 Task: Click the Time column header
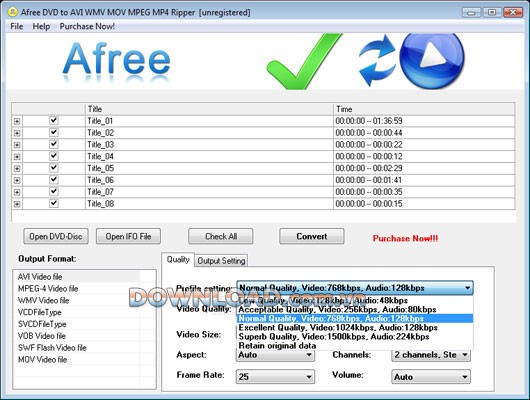pos(424,109)
